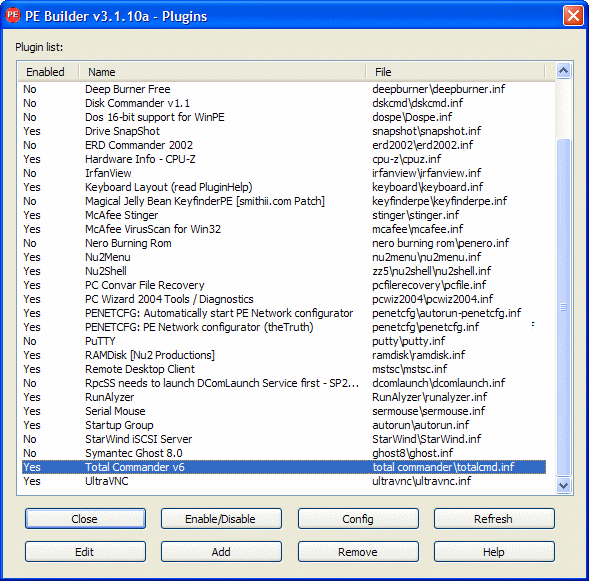Click file path StarWind\StarWind.inf
The height and width of the screenshot is (581, 589).
coord(427,439)
